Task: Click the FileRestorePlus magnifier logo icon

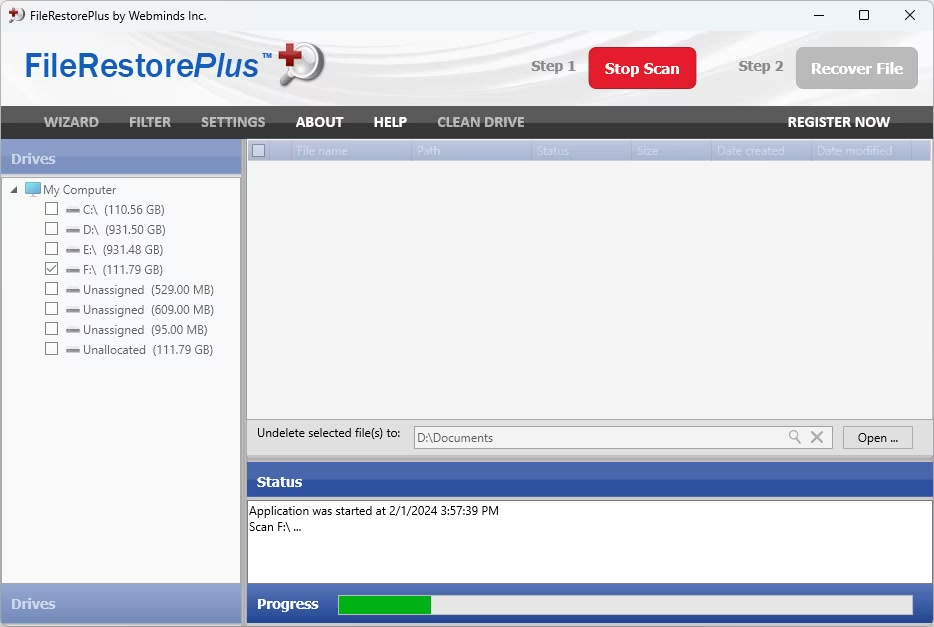Action: point(300,63)
